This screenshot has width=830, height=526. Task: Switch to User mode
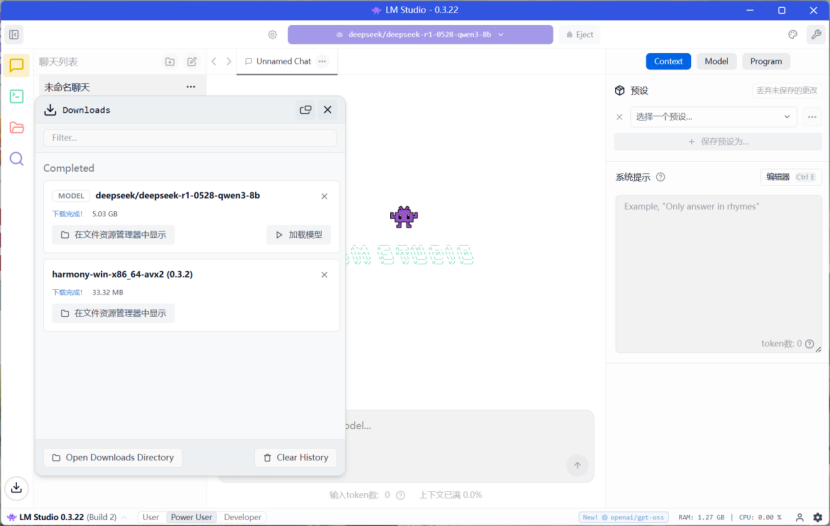pyautogui.click(x=150, y=517)
